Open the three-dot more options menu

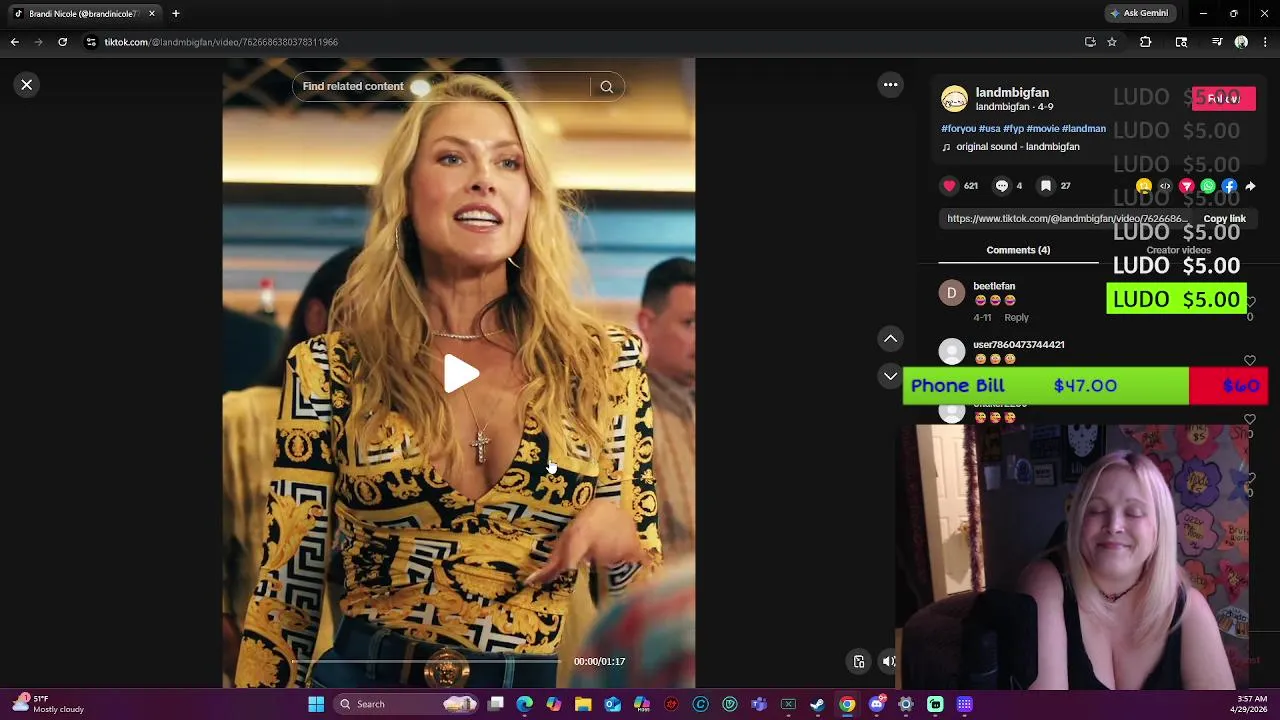coord(890,85)
